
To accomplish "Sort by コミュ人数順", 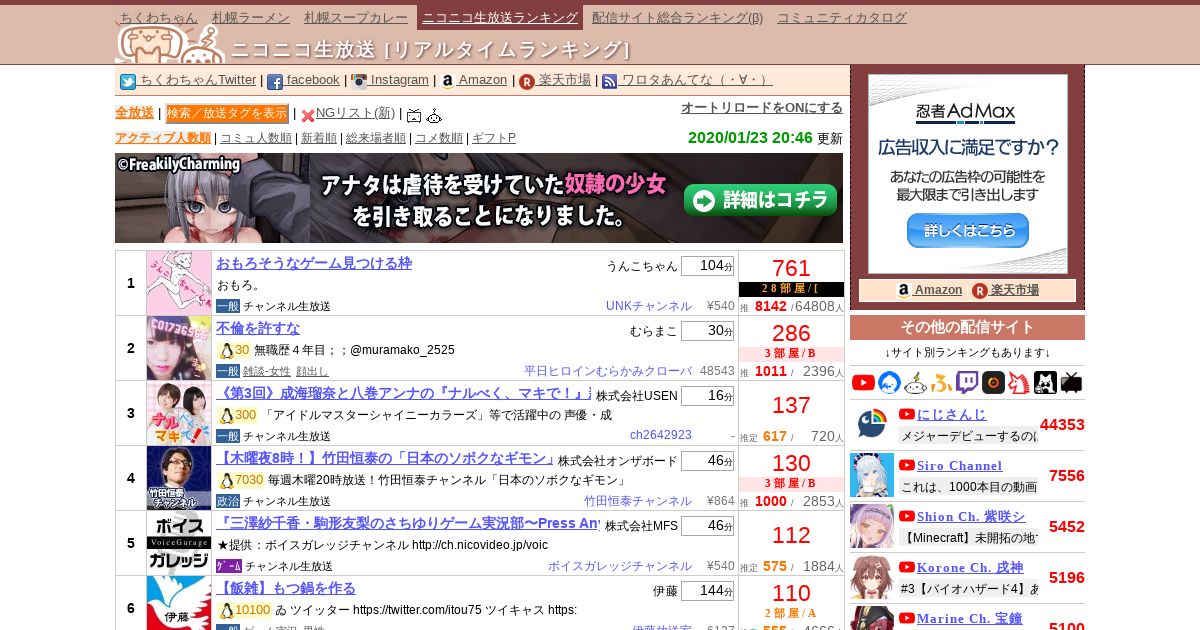I will point(256,138).
